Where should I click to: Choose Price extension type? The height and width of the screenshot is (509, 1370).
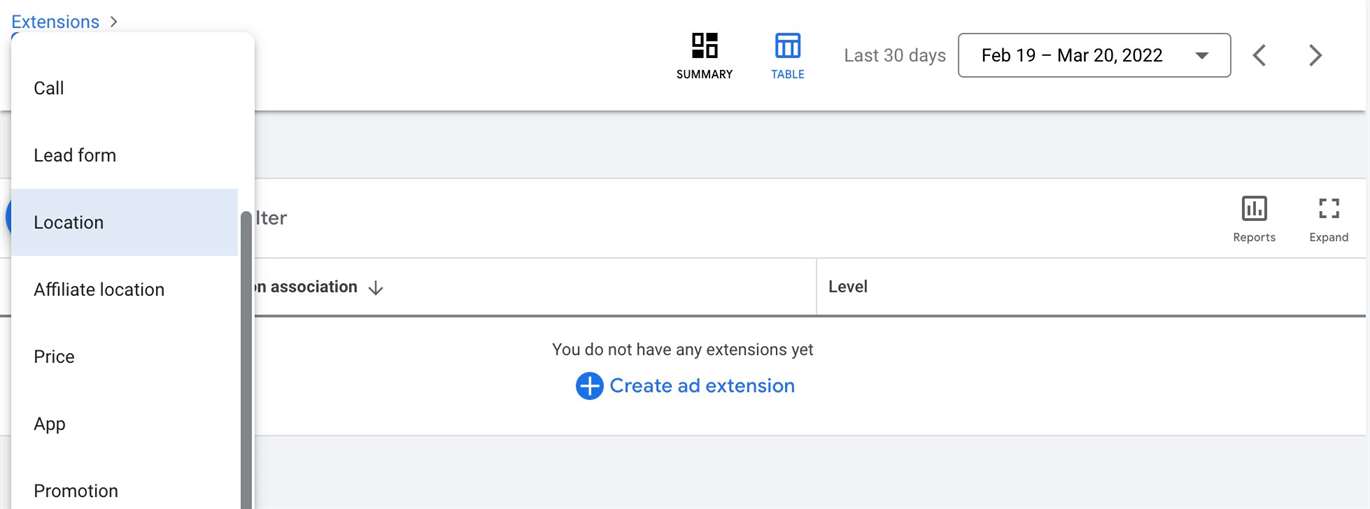click(x=125, y=356)
